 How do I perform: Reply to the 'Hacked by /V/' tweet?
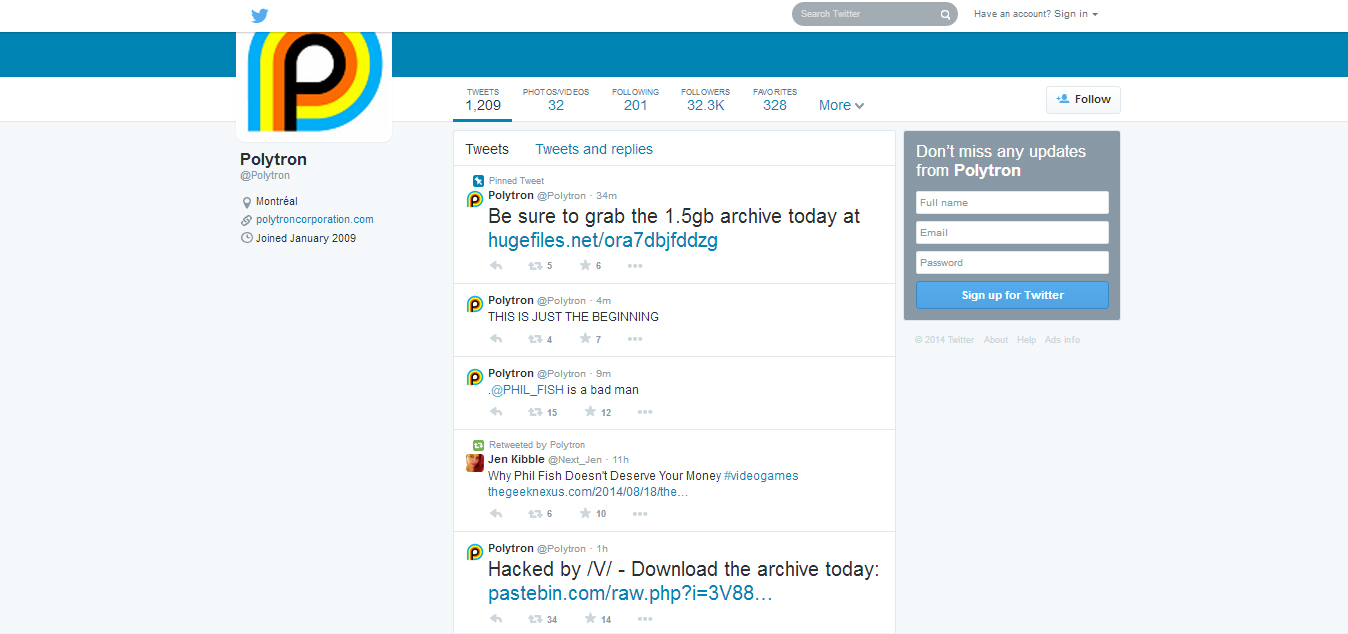pyautogui.click(x=496, y=619)
